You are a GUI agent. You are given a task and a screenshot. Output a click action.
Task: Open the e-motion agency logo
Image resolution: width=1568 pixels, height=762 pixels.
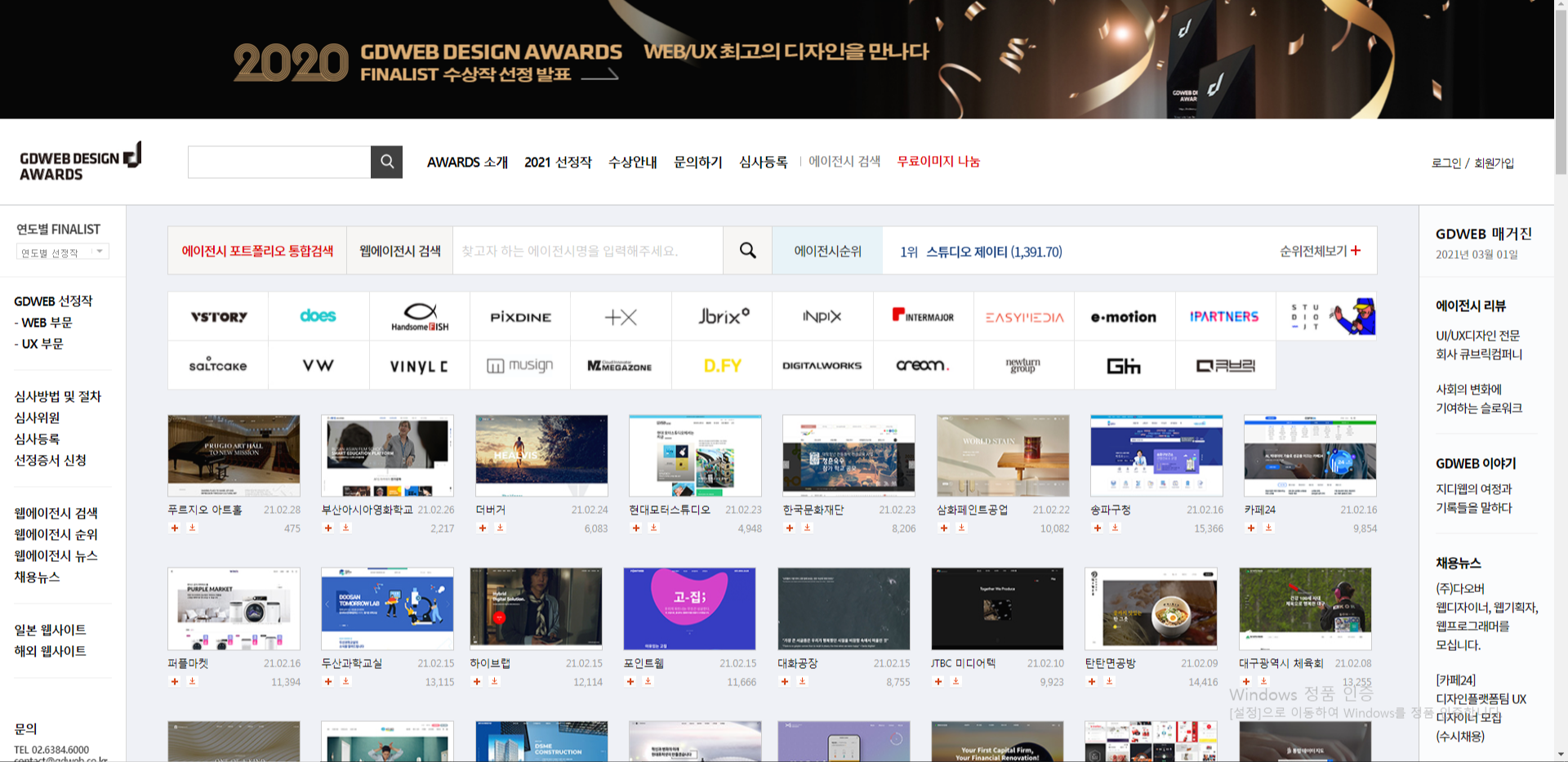click(x=1125, y=317)
